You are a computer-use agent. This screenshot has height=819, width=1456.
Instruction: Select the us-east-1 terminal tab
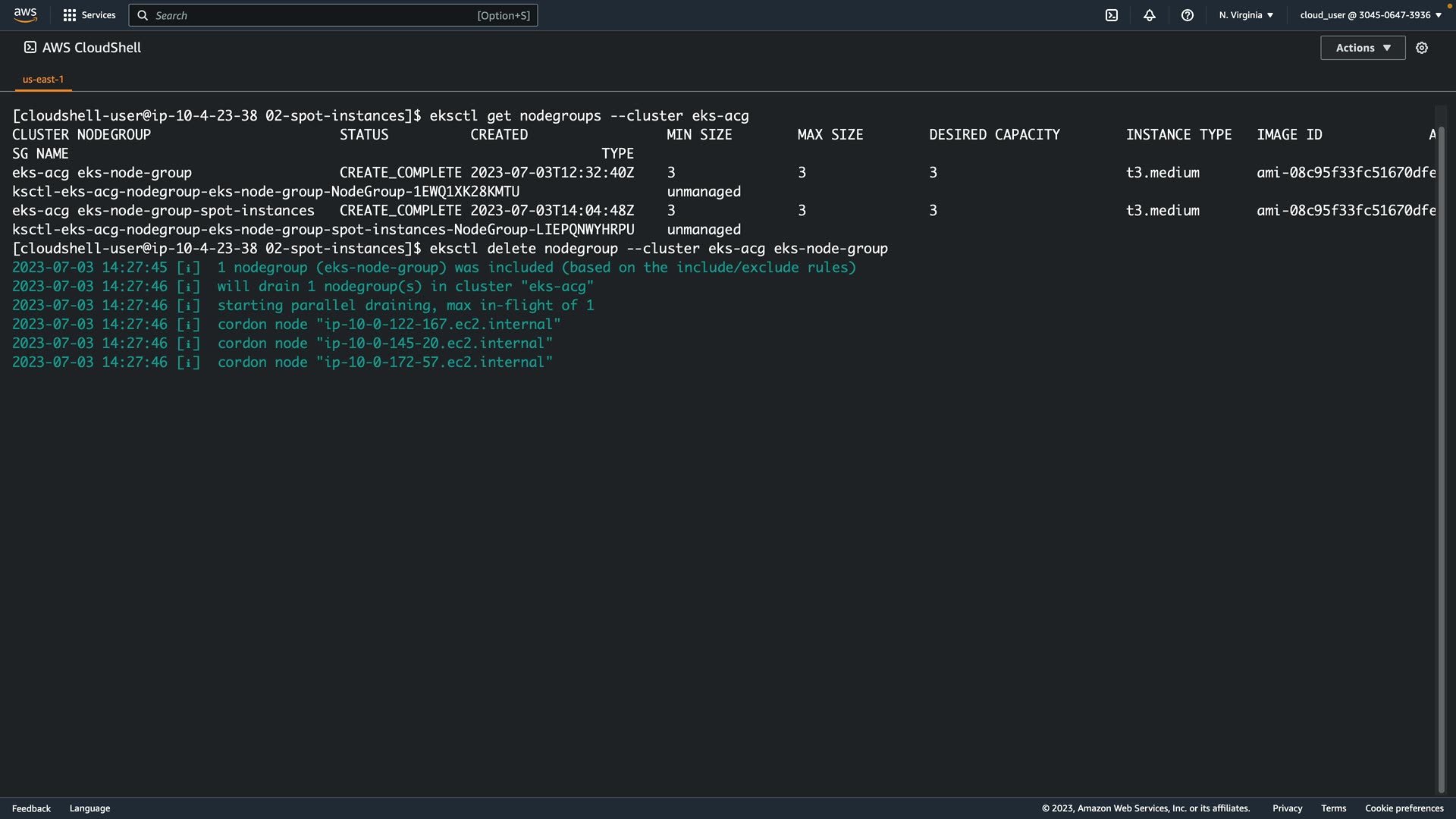(43, 79)
